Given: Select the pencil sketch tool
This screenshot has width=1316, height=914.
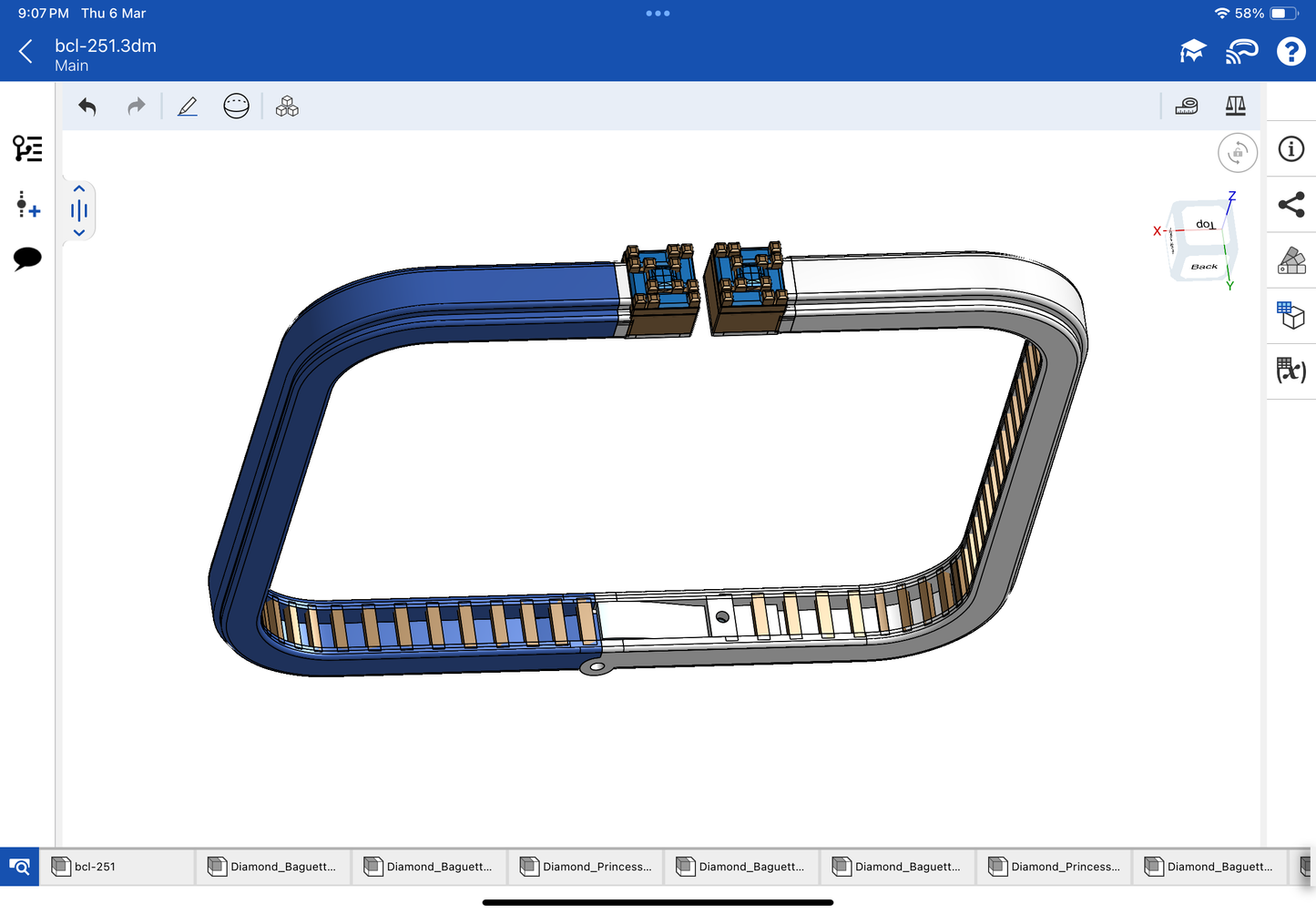Looking at the screenshot, I should click(x=188, y=107).
